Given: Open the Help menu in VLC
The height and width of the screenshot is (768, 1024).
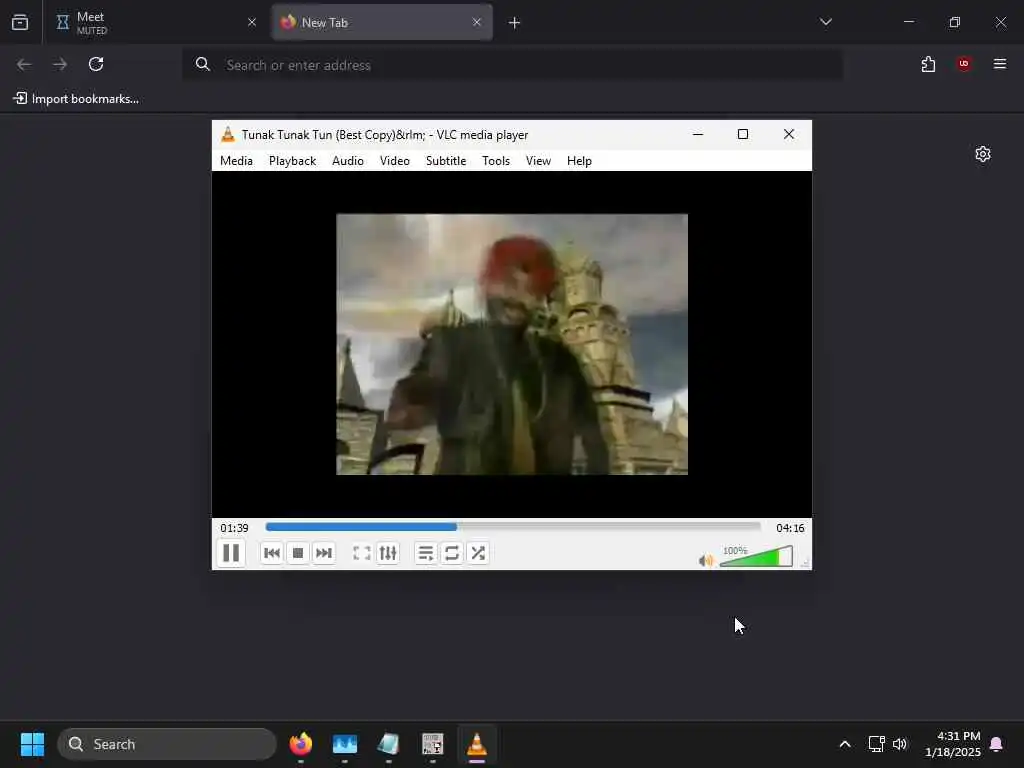Looking at the screenshot, I should tap(579, 161).
